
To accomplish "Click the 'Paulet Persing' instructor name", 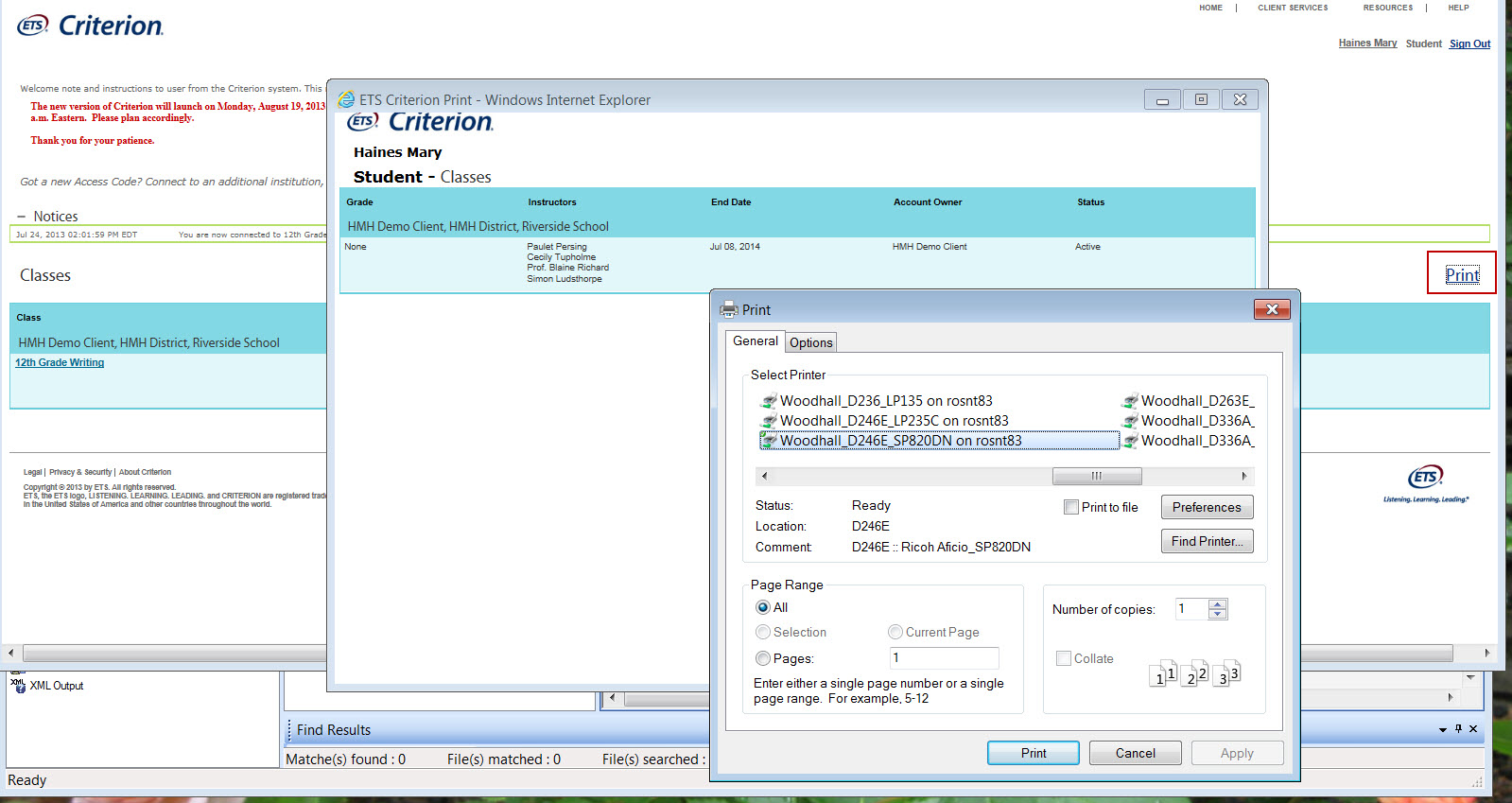I will (557, 247).
